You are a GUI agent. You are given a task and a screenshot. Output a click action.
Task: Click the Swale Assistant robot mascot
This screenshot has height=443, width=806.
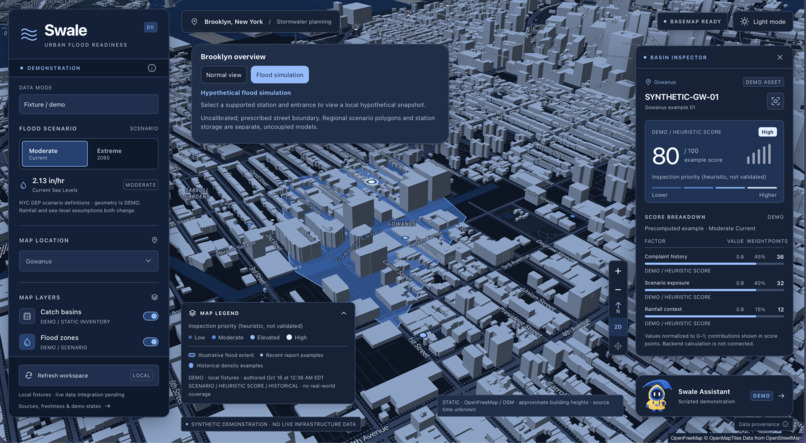click(x=656, y=396)
